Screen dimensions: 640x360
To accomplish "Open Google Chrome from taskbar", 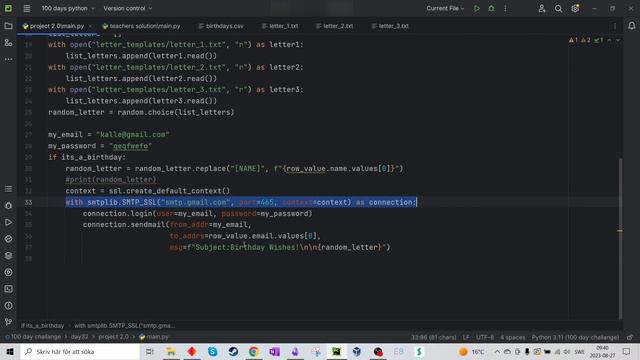I will coord(254,351).
